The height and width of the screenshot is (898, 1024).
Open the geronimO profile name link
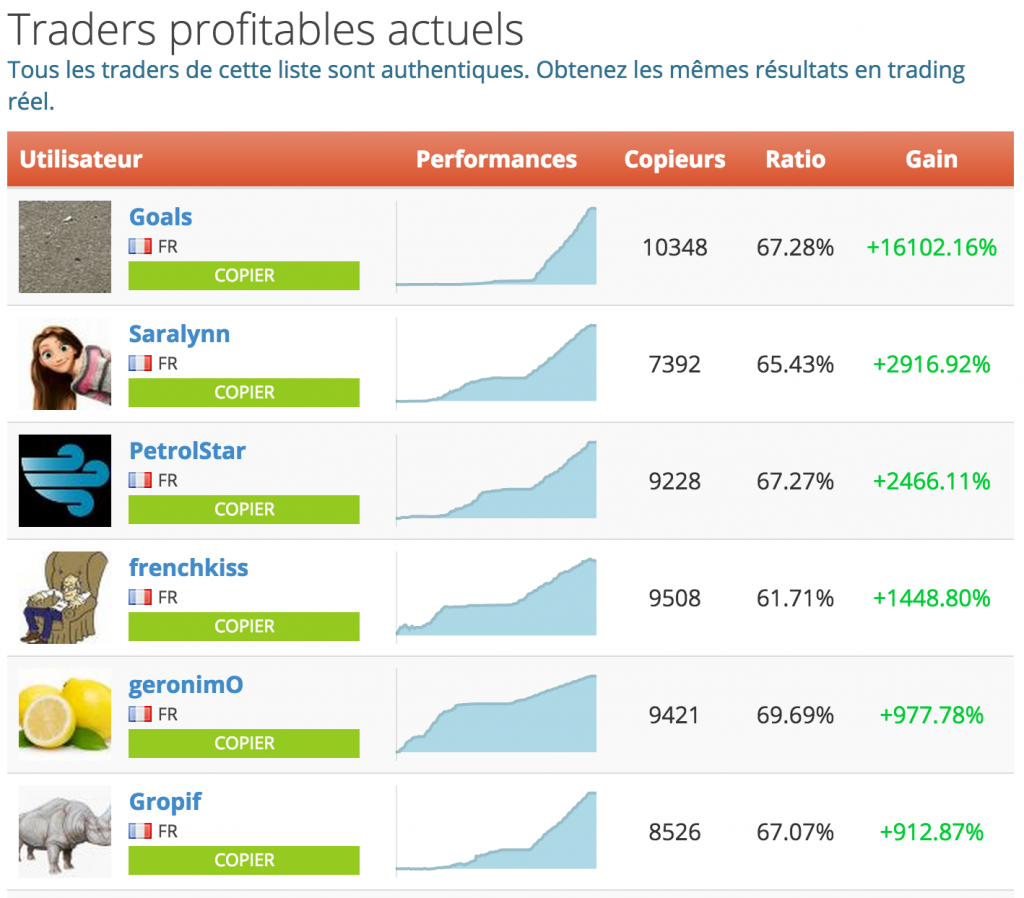point(186,685)
